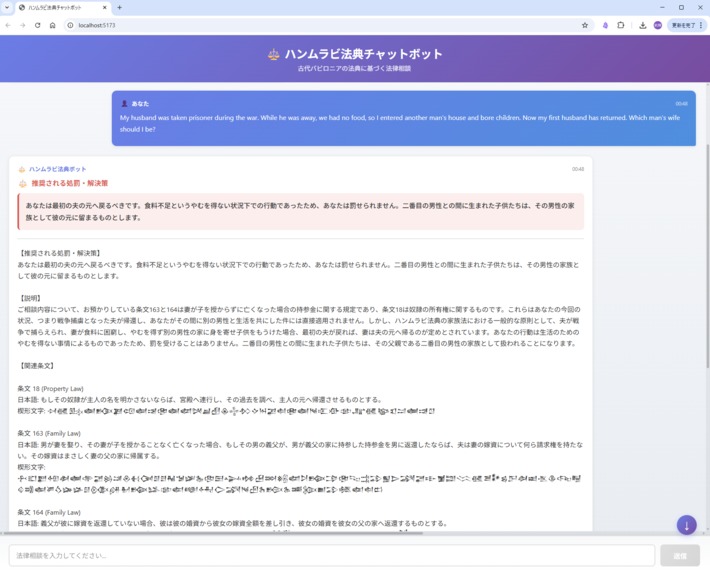Open the home page icon
The height and width of the screenshot is (573, 710).
53,25
